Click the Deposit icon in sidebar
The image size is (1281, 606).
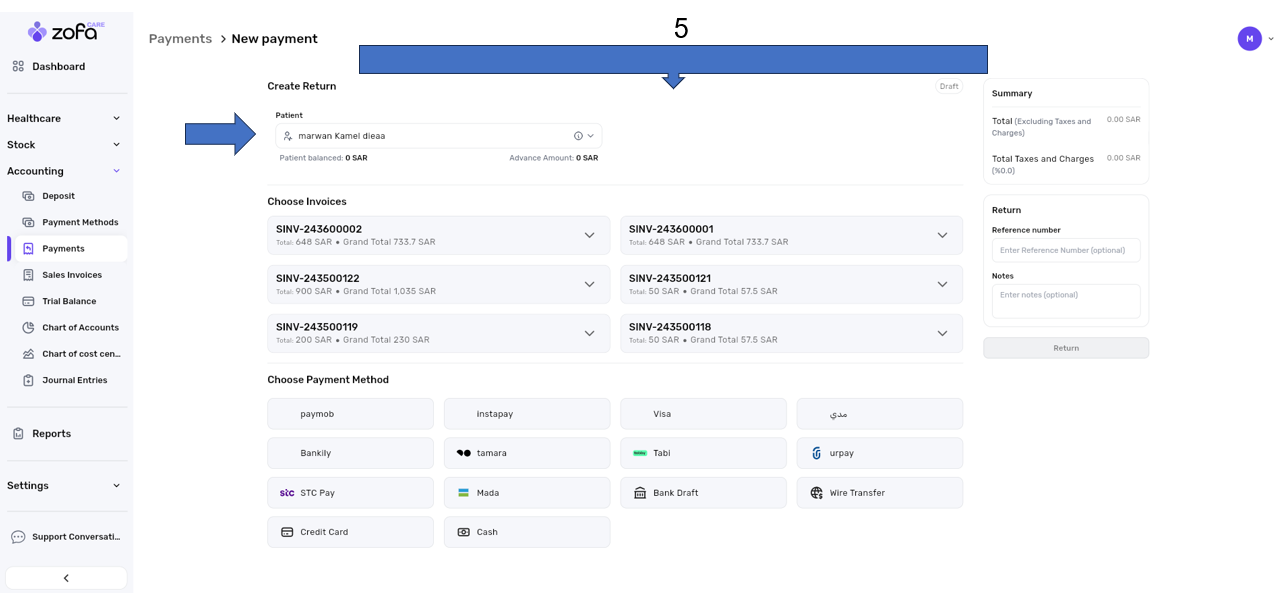[x=28, y=196]
